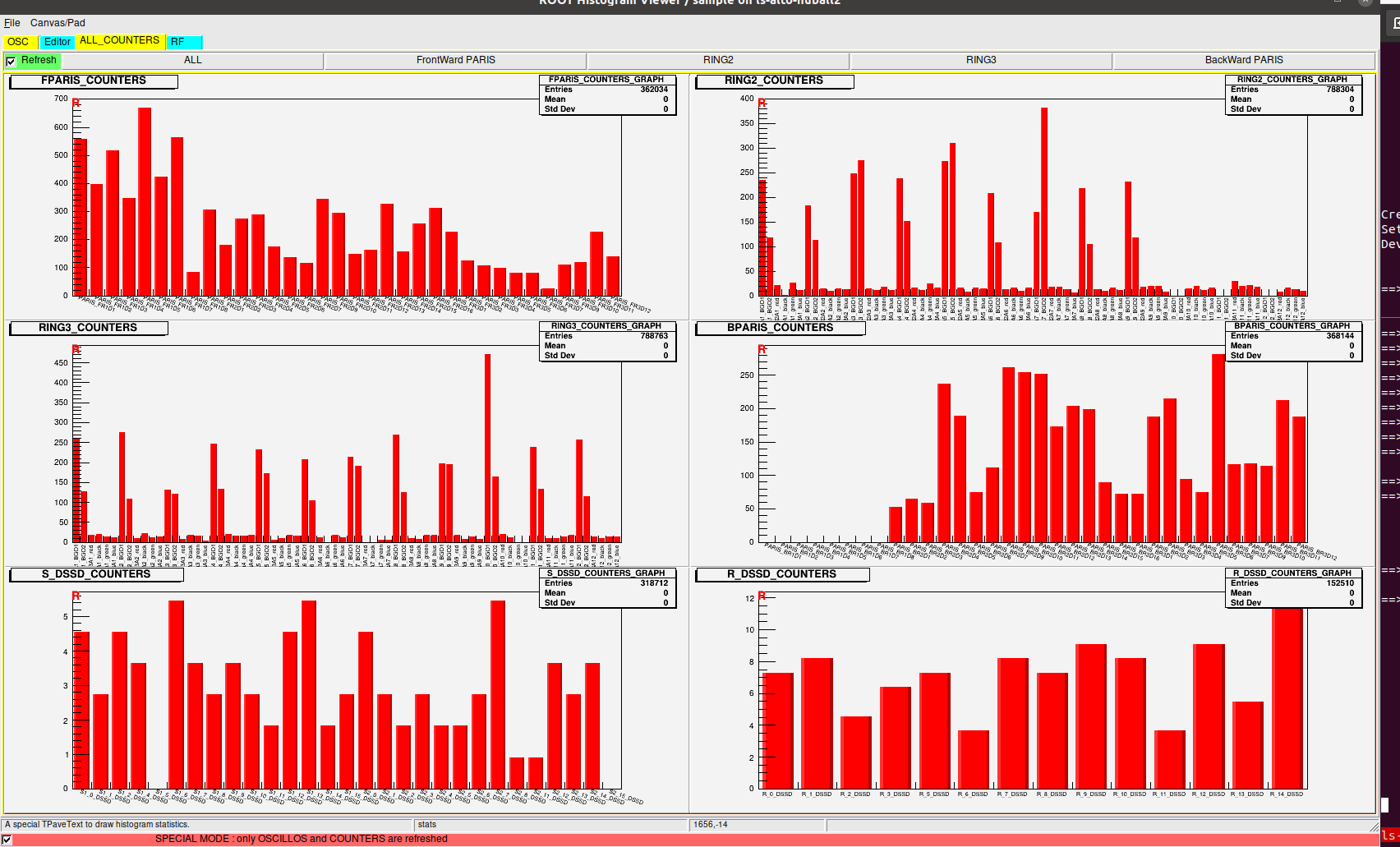
Task: Open the File menu
Action: (x=12, y=23)
